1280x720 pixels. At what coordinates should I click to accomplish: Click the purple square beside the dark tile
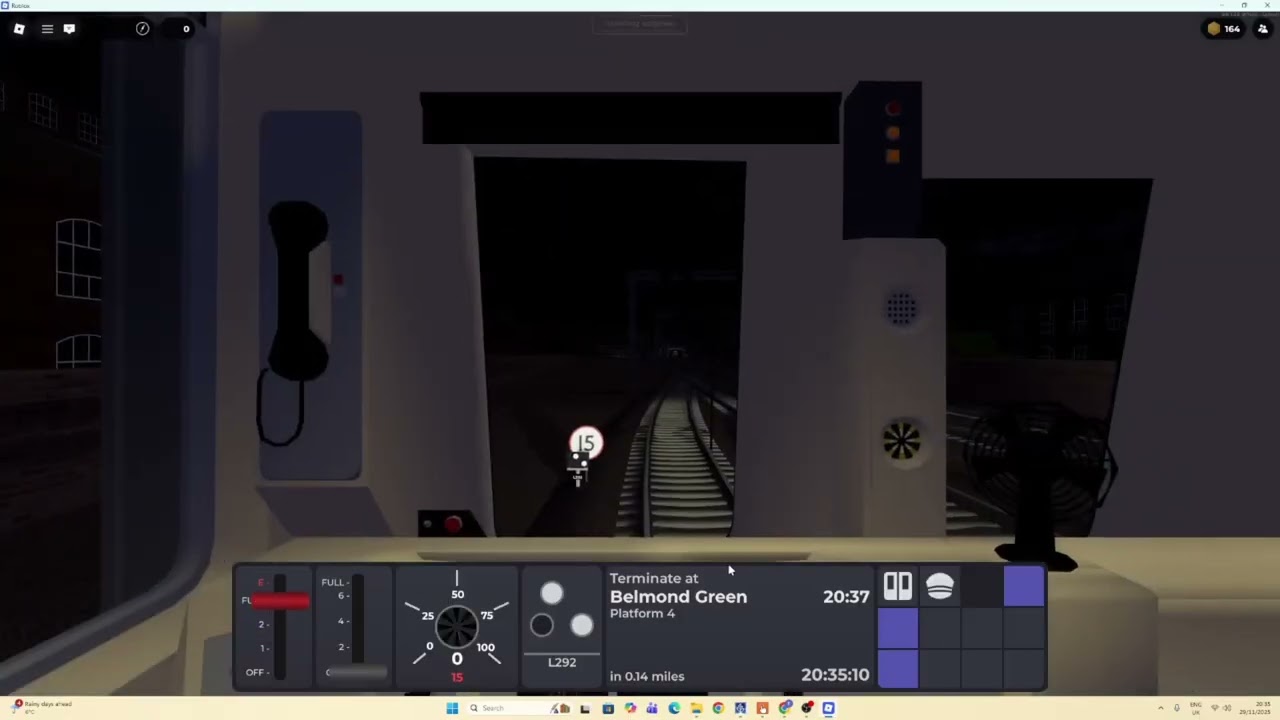pyautogui.click(x=1024, y=587)
